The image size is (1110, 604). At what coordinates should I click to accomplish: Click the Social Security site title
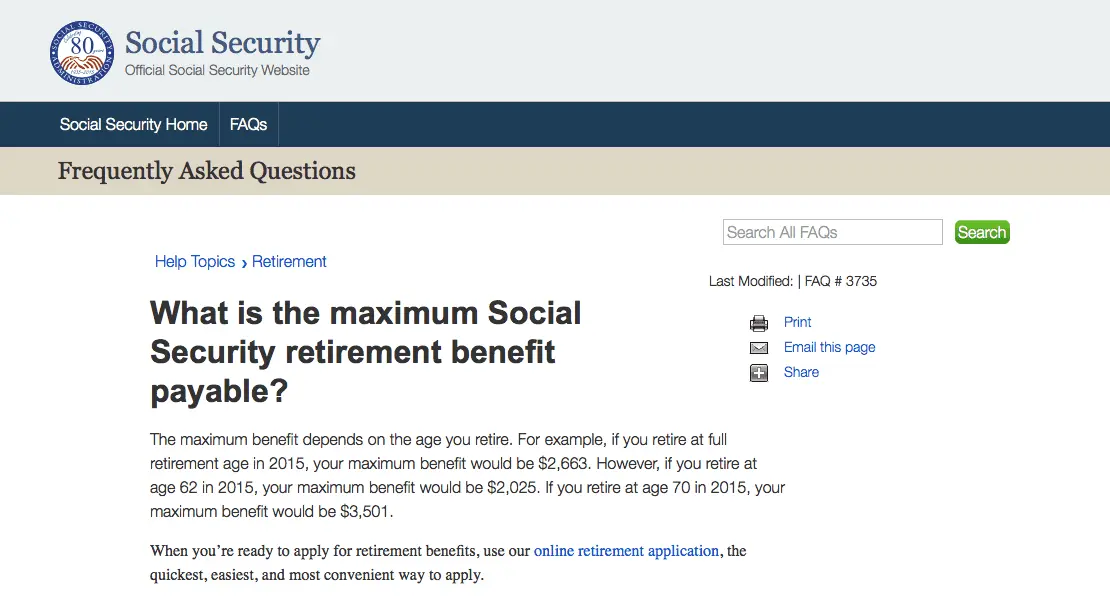[x=222, y=44]
